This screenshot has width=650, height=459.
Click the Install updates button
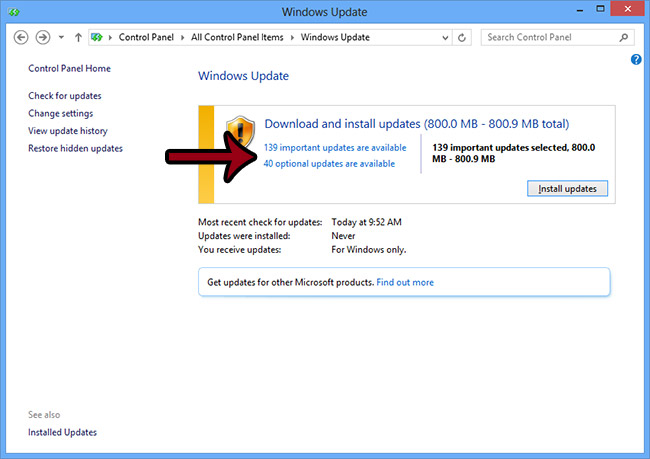click(567, 189)
